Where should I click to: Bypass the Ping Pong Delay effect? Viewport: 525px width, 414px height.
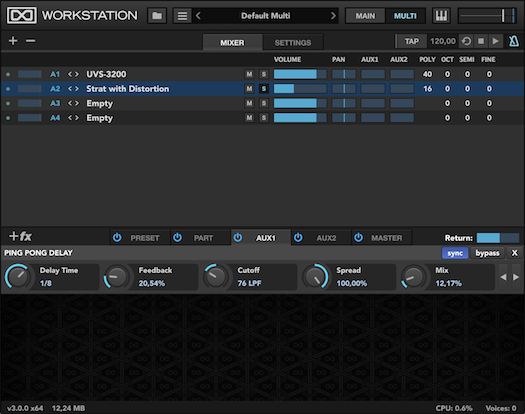coord(487,253)
